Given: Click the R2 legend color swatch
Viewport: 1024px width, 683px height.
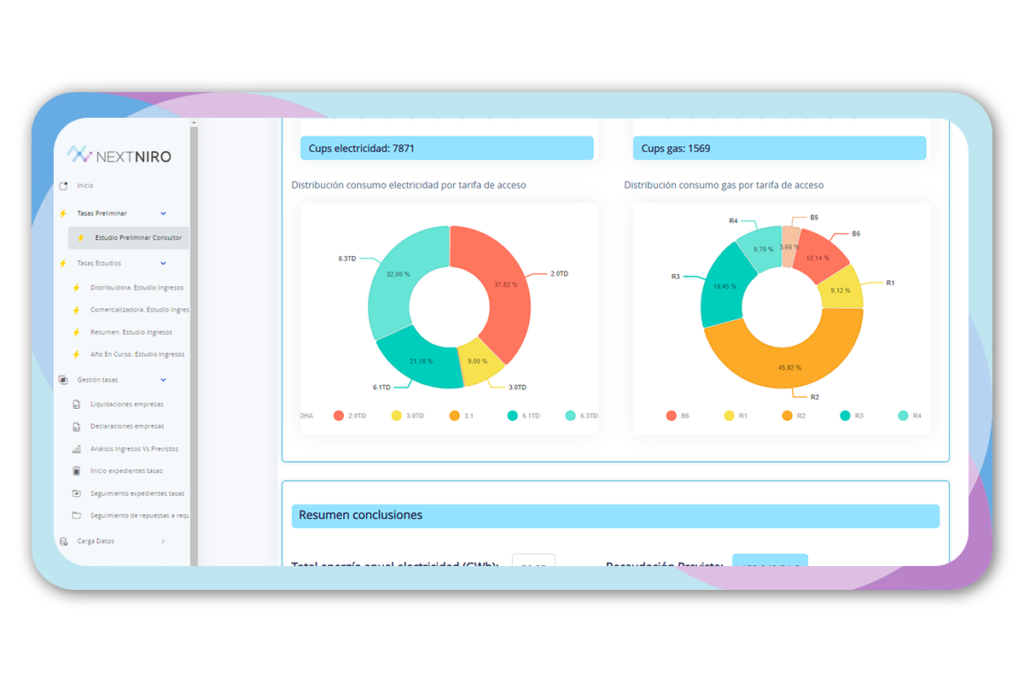Looking at the screenshot, I should click(x=787, y=416).
